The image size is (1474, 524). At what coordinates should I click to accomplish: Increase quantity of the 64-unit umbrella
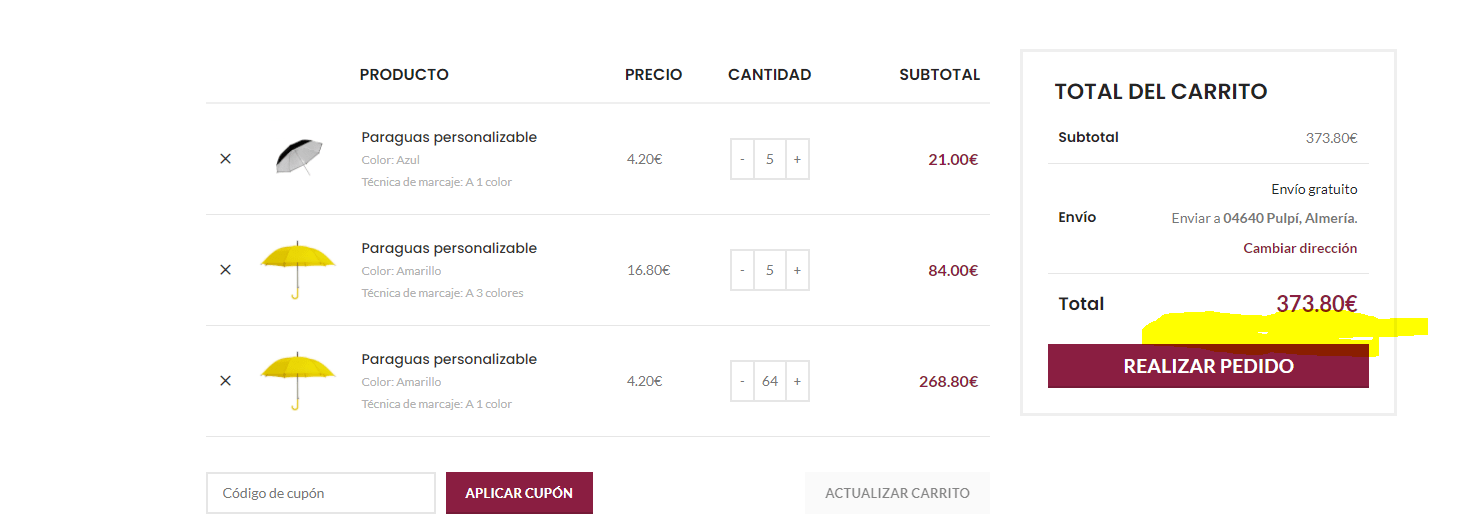[797, 381]
